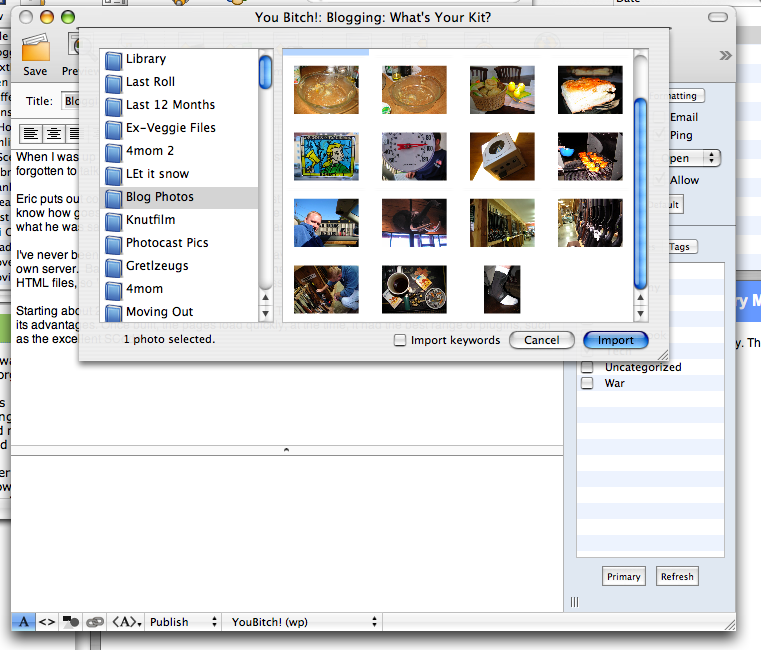Screen dimensions: 761x650
Task: Select the bread basket with lemons photo
Action: [x=502, y=90]
